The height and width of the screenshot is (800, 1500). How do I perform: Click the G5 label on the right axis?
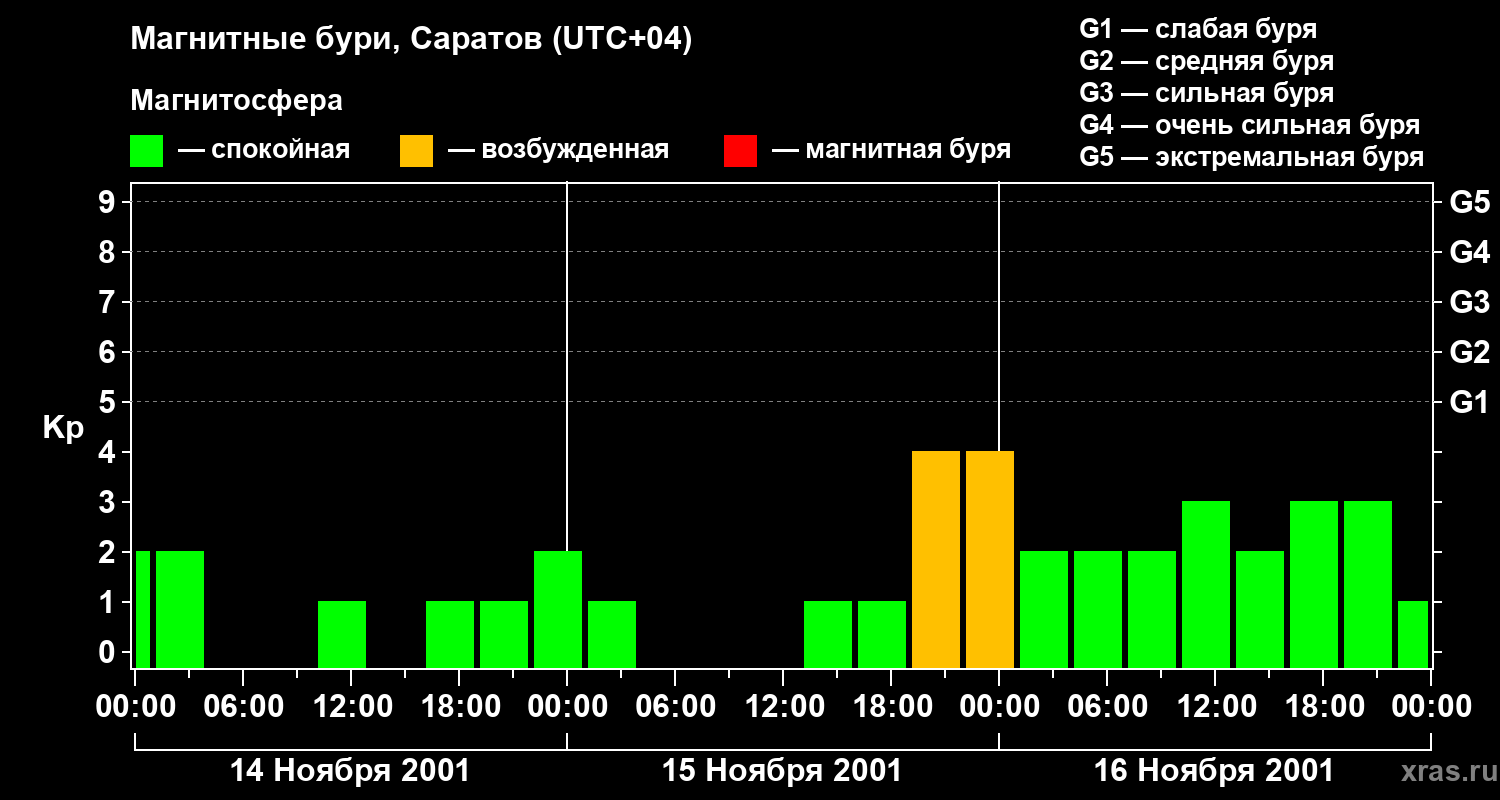click(1469, 202)
